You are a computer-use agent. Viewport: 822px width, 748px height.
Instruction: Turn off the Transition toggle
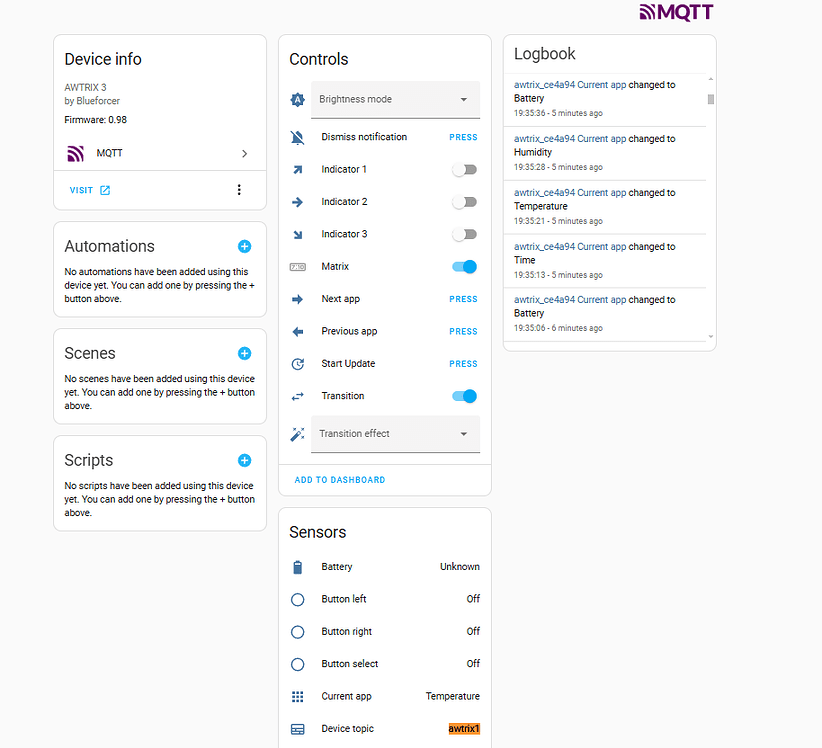(463, 396)
